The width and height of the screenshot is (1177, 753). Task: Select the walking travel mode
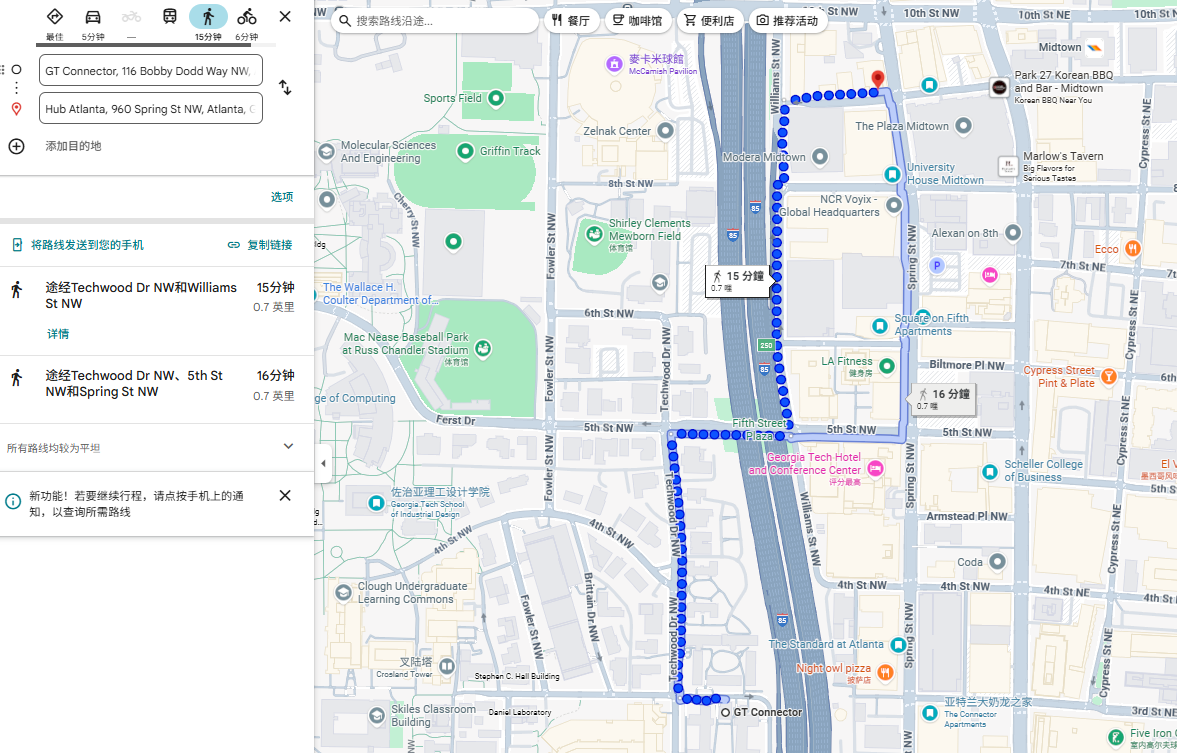click(x=208, y=17)
